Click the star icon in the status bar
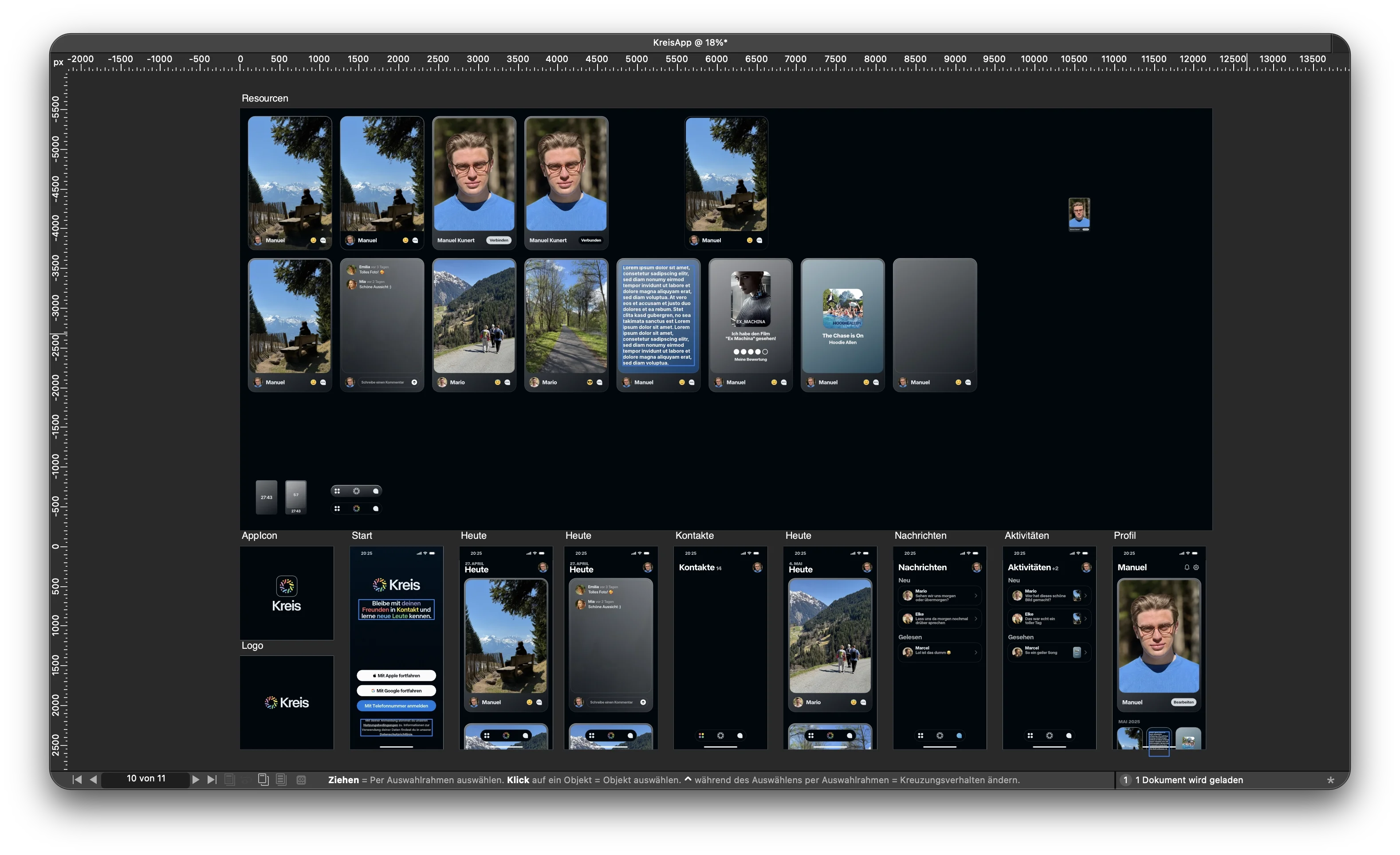Screen dimensions: 1400x855 (x=1330, y=780)
